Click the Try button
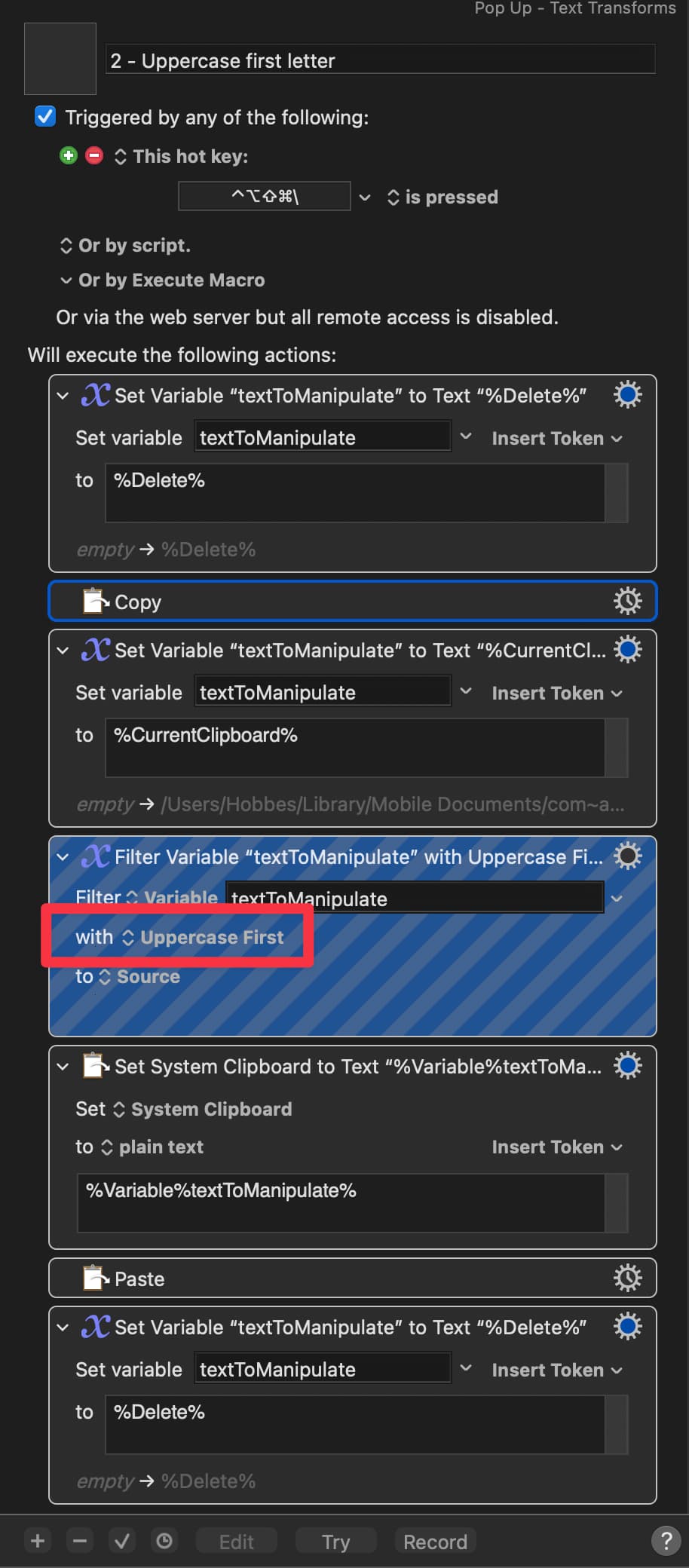The image size is (689, 1568). click(336, 1542)
